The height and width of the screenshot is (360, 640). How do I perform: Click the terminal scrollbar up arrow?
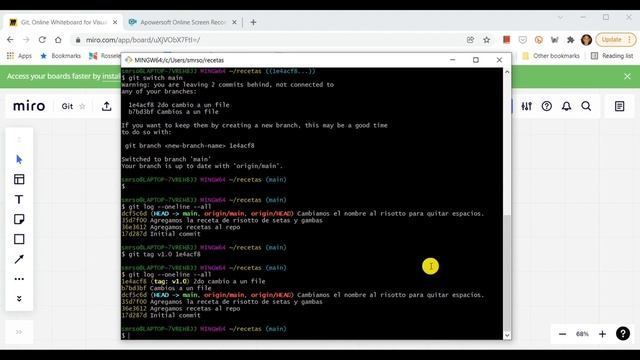tap(507, 72)
